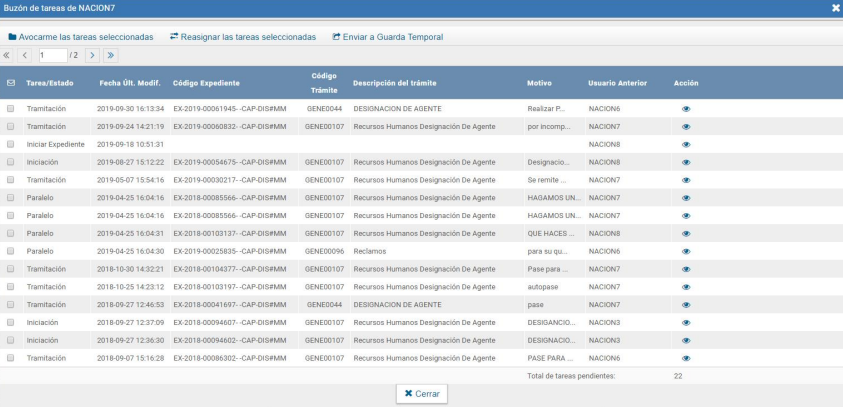The height and width of the screenshot is (407, 843).
Task: Jump to last page of tasks
Action: click(x=110, y=56)
